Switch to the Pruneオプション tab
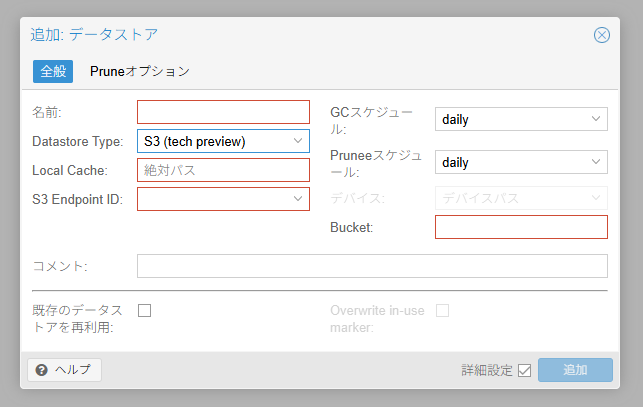Screen dimensions: 643x407 click(x=140, y=71)
